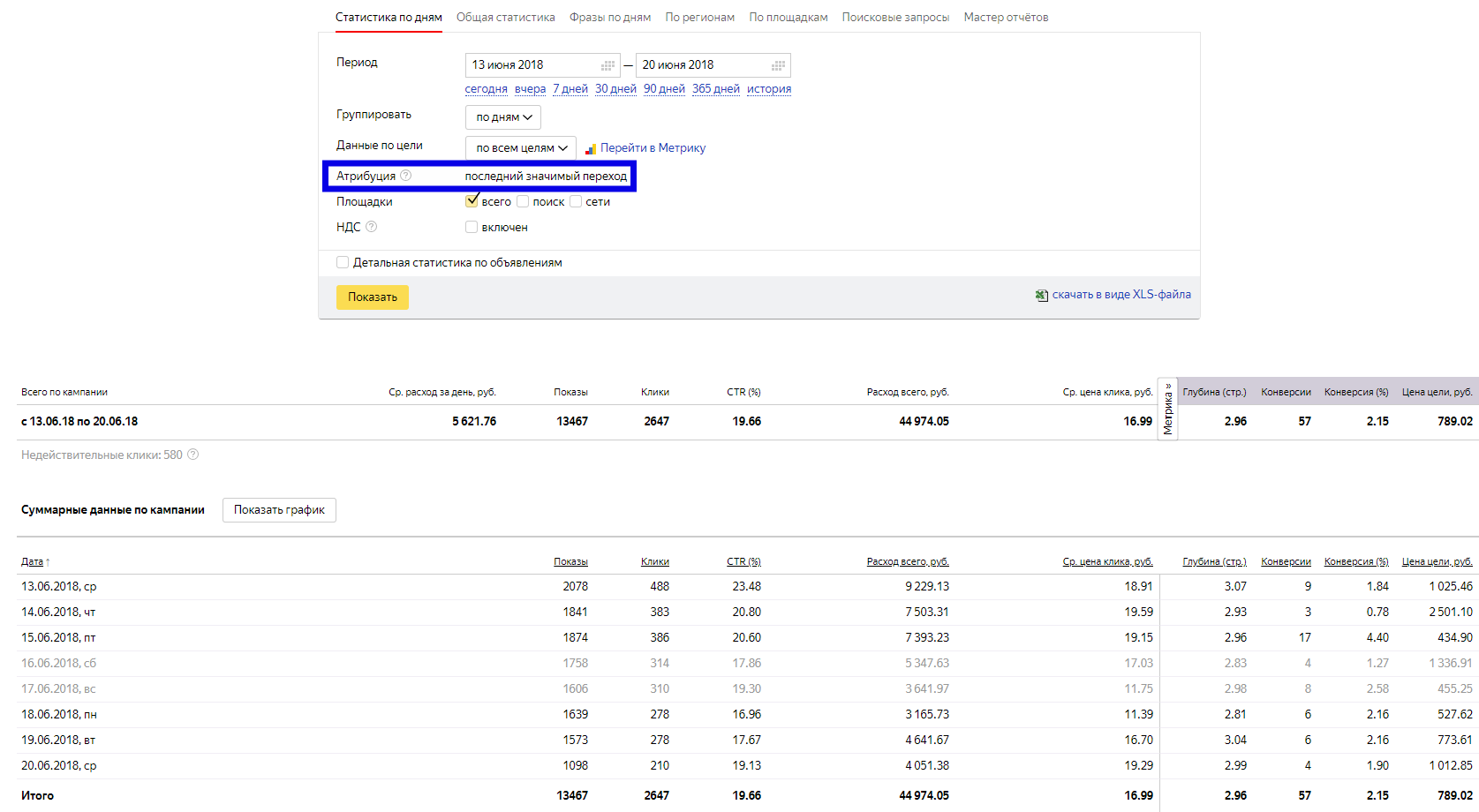The image size is (1479, 812).
Task: Click help icon next to Атрибуция
Action: 406,176
